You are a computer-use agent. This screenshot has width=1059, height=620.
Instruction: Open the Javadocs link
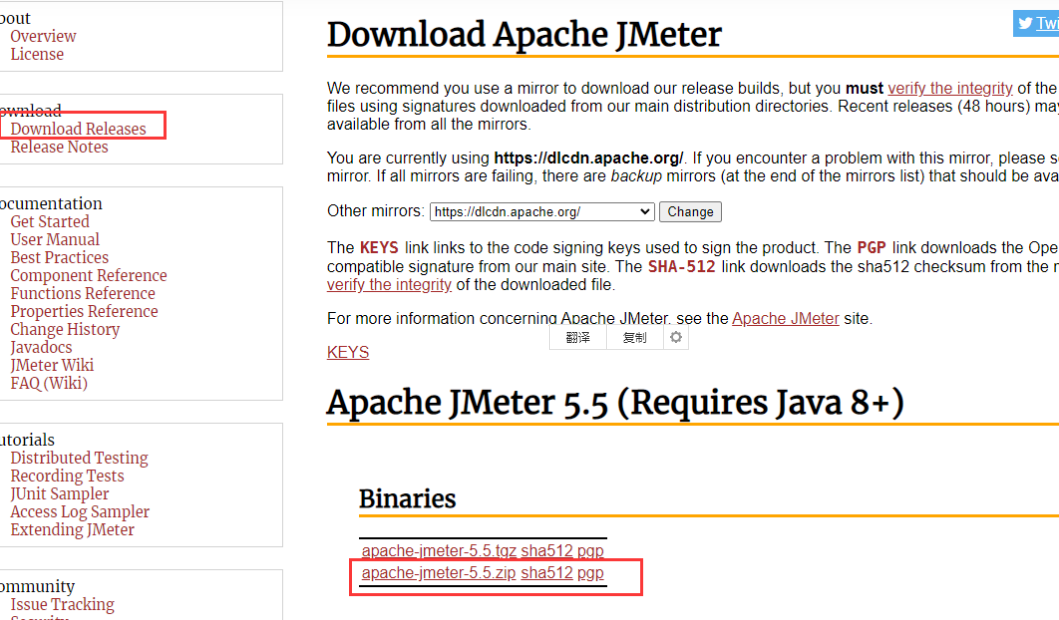click(x=41, y=348)
